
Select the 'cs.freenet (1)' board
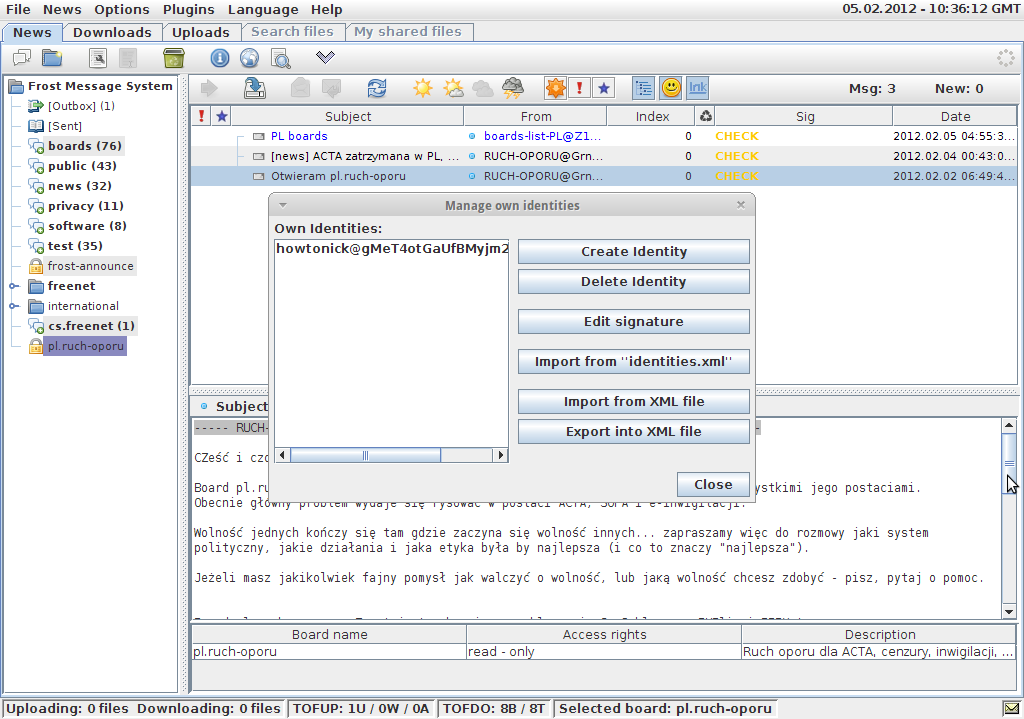(x=91, y=326)
